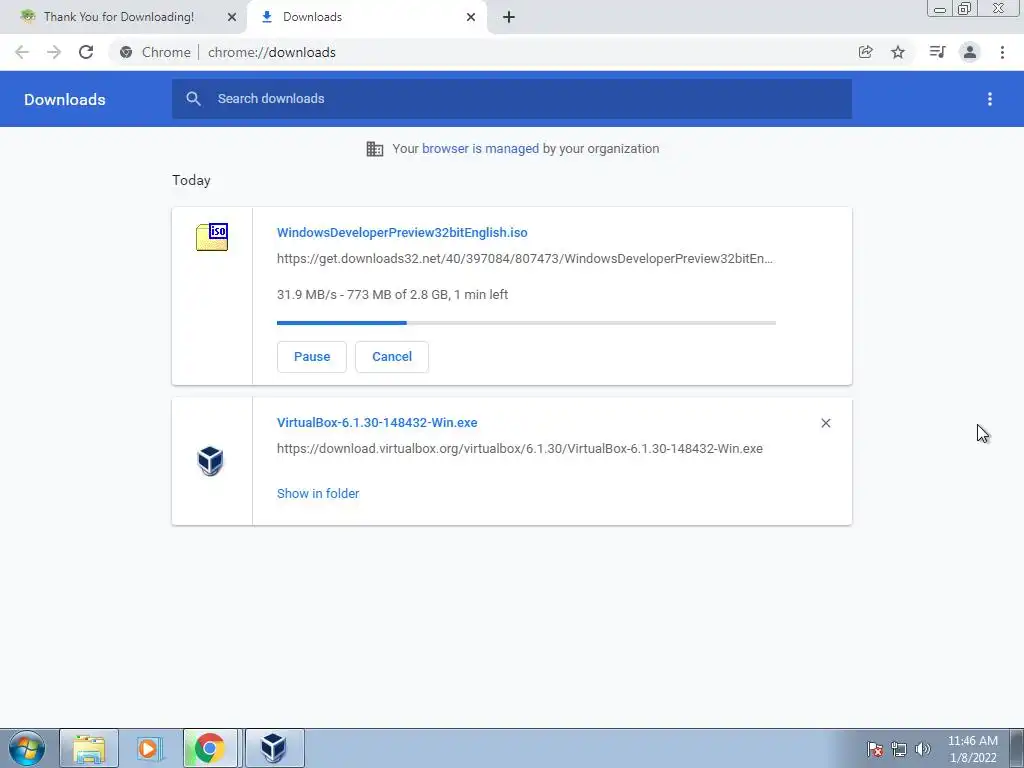Go back using the browser back arrow
The width and height of the screenshot is (1024, 768).
coord(22,52)
